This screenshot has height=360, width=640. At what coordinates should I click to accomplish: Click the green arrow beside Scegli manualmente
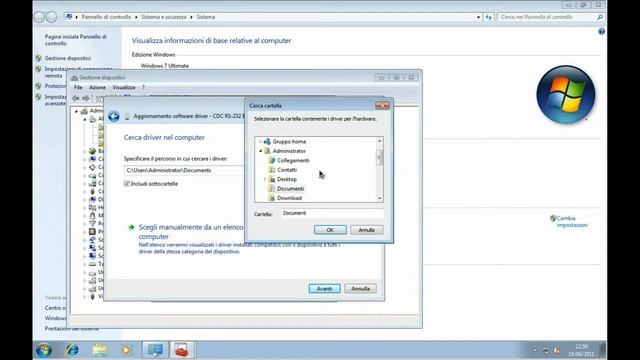(x=131, y=227)
